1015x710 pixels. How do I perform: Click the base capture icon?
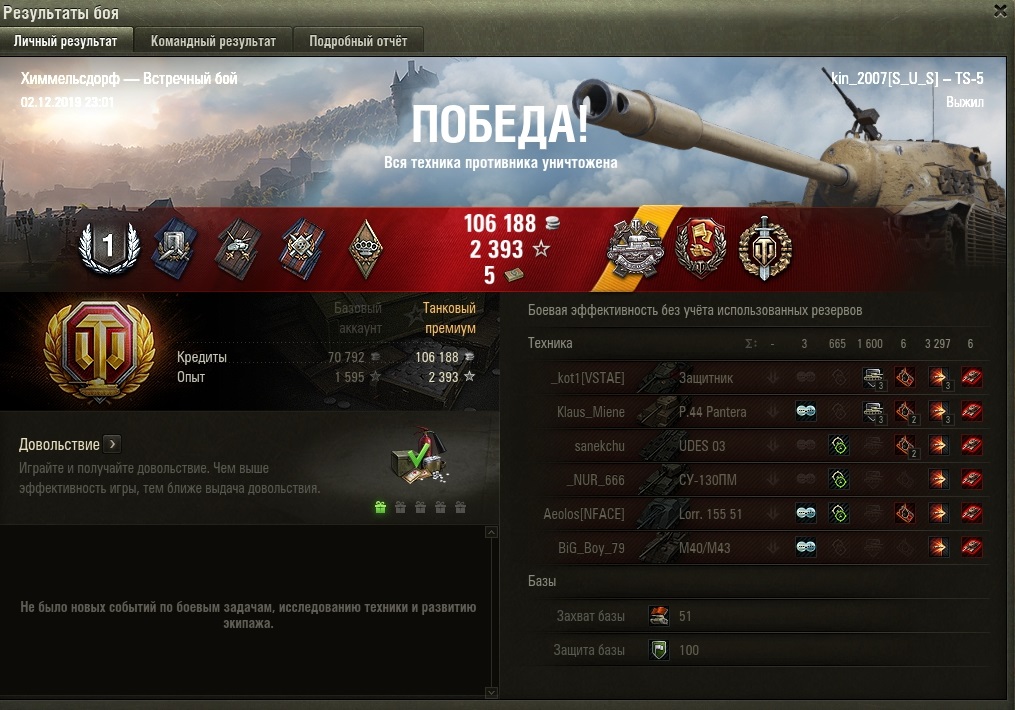tap(659, 616)
